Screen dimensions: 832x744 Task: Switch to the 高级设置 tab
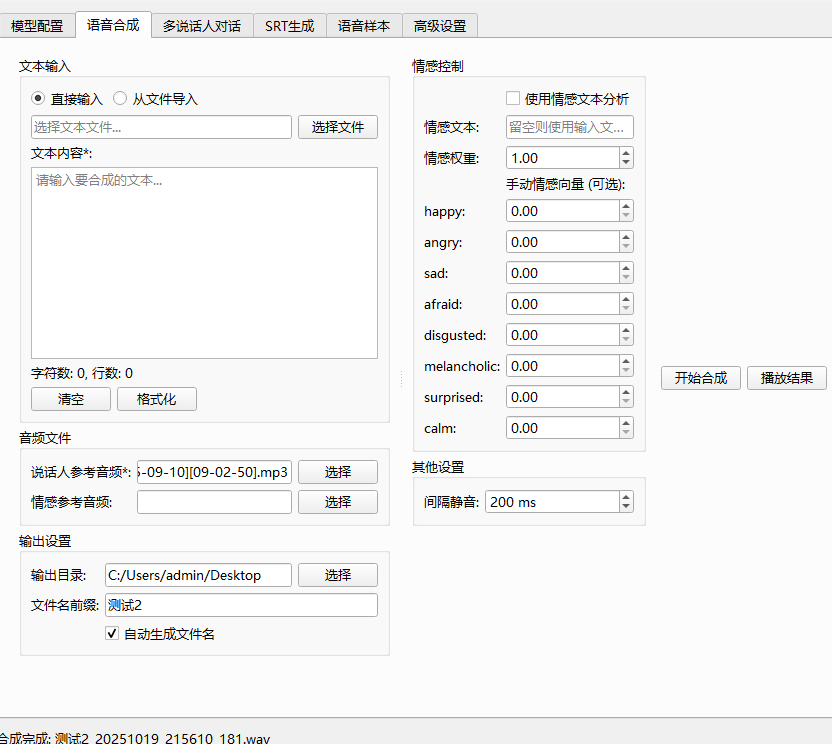[440, 26]
